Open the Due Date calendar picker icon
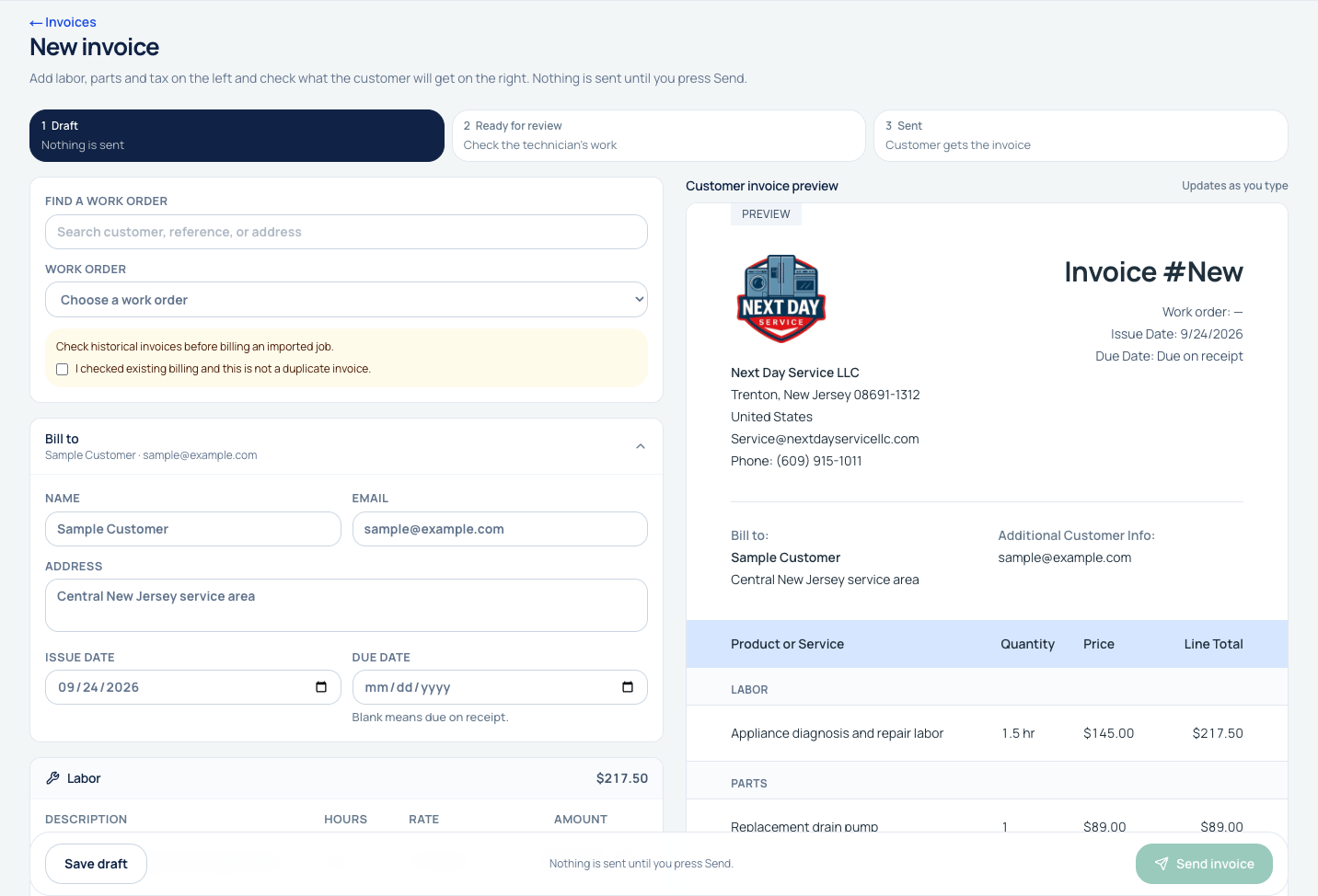This screenshot has height=896, width=1318. pos(628,687)
